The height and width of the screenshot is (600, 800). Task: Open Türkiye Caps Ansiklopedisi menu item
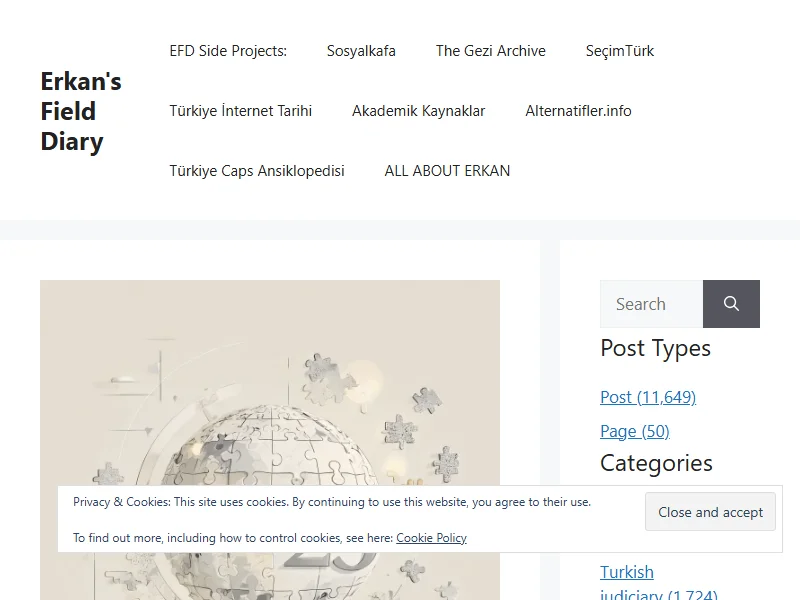click(x=257, y=171)
